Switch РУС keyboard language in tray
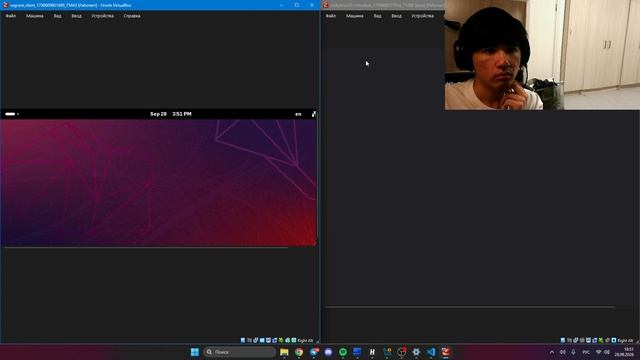 [586, 352]
